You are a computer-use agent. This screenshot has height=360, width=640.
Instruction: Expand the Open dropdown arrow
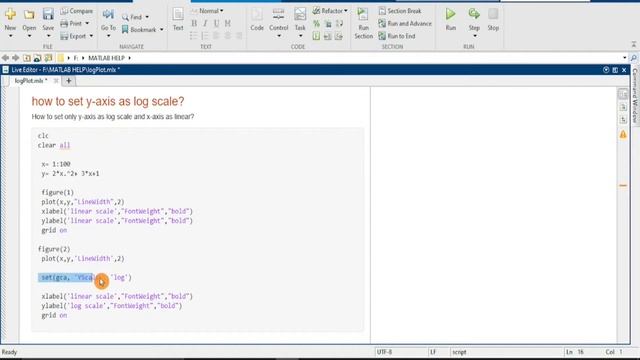coord(29,36)
